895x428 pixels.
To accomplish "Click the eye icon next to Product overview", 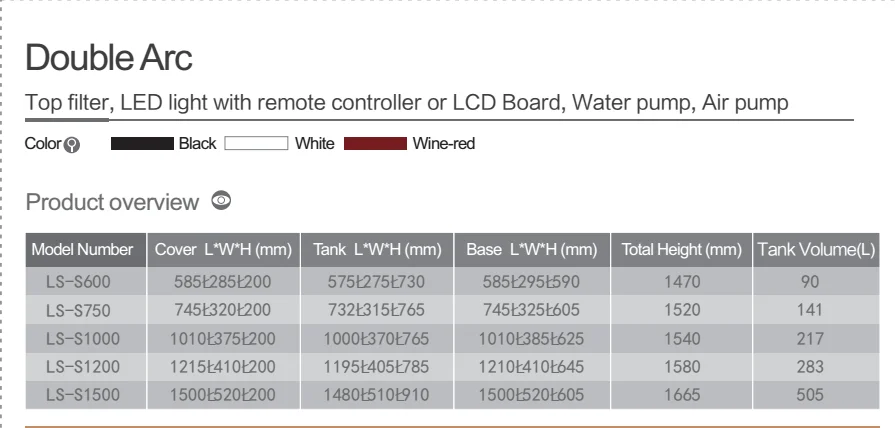I will pos(221,201).
